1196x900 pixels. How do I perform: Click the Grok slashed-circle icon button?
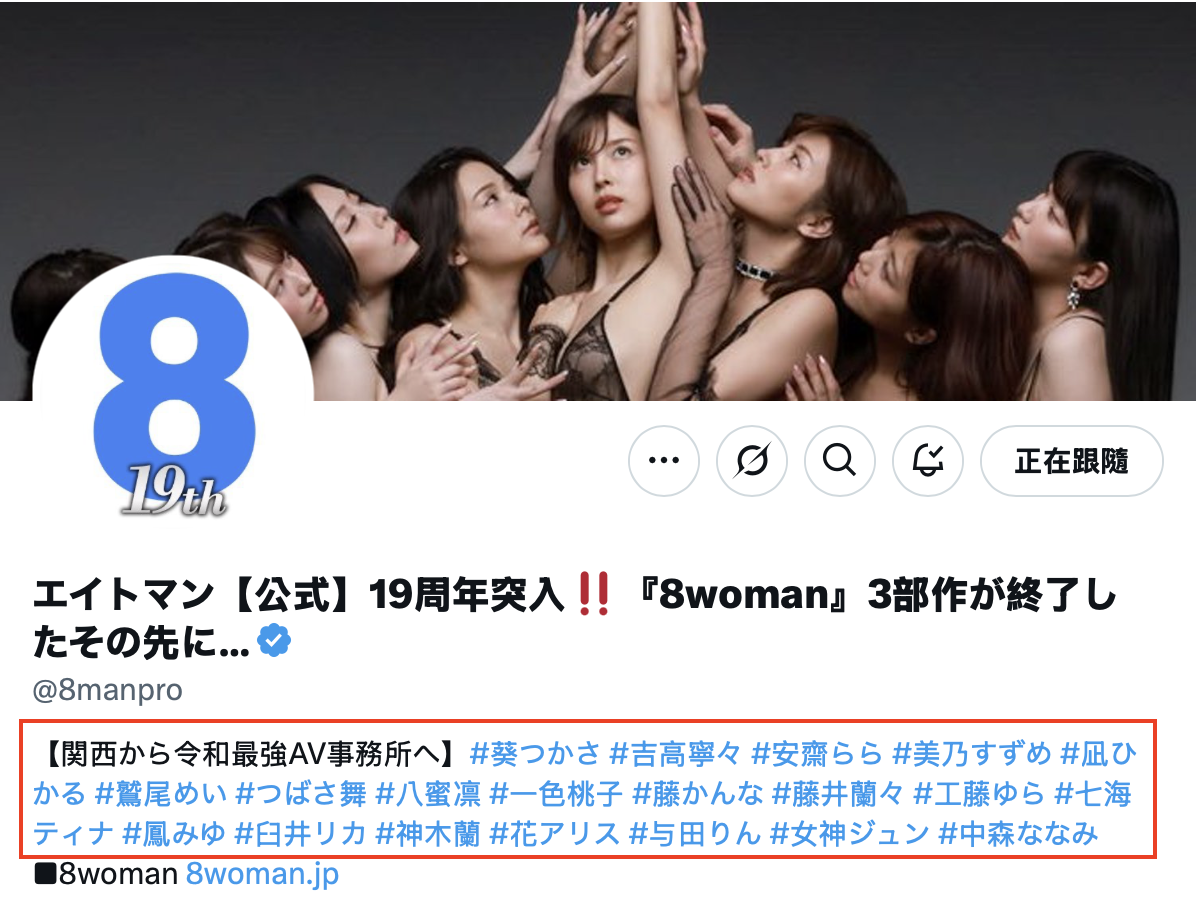coord(751,461)
